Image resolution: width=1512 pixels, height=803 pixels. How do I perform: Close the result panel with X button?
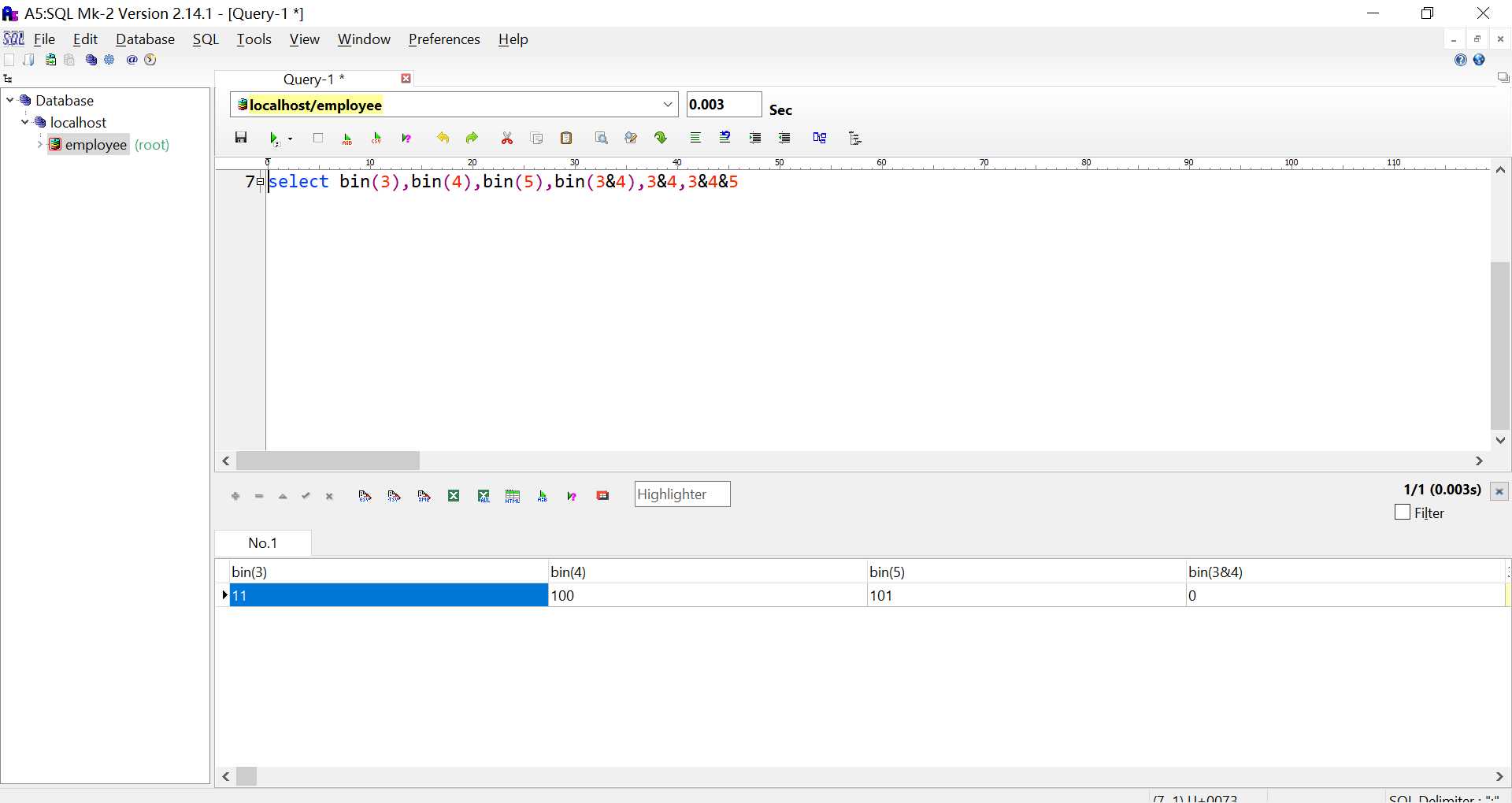(1499, 491)
